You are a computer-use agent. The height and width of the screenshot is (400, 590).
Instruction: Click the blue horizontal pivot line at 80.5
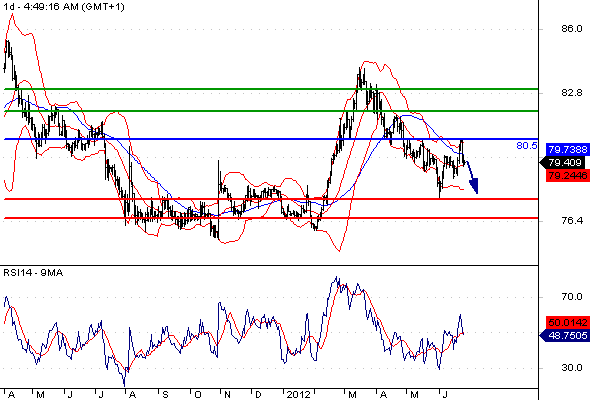(271, 139)
